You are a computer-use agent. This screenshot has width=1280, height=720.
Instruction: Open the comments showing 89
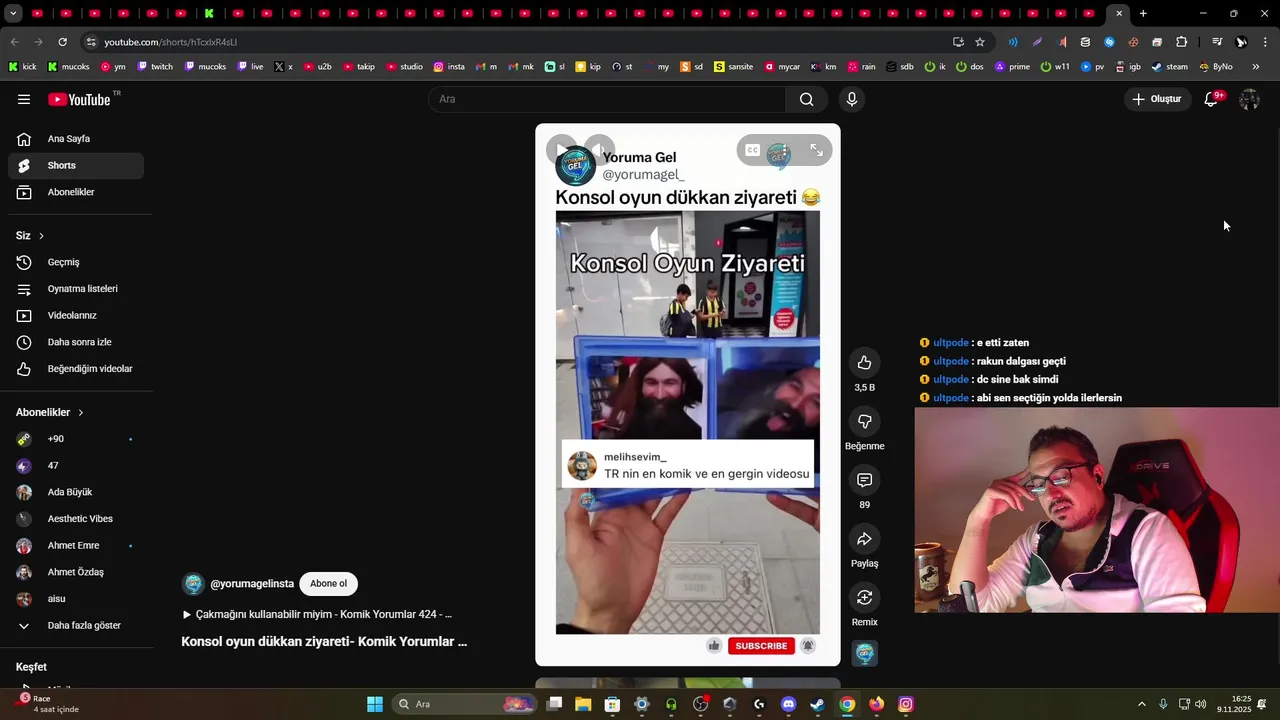[864, 481]
